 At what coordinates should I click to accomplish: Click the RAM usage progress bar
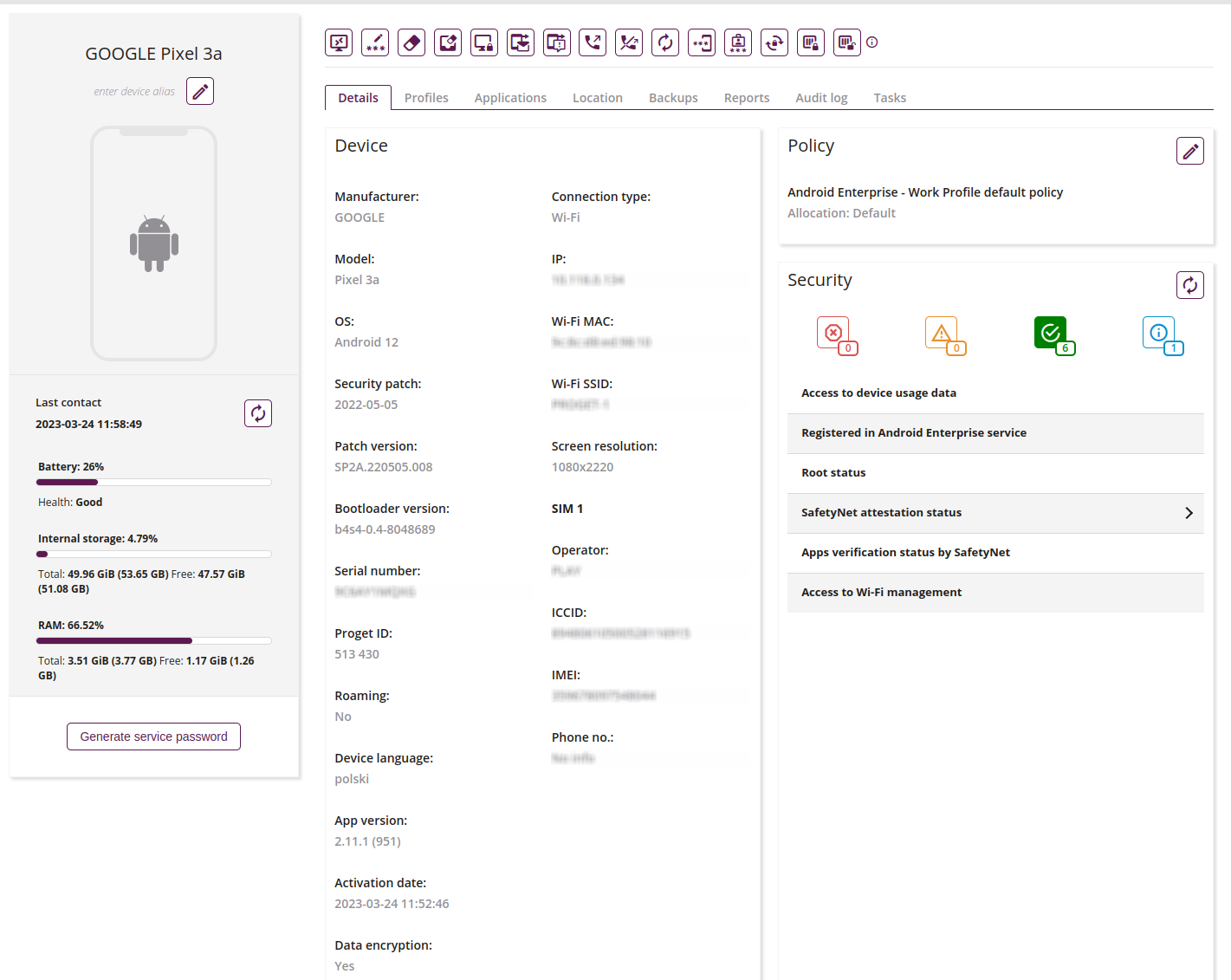click(154, 641)
